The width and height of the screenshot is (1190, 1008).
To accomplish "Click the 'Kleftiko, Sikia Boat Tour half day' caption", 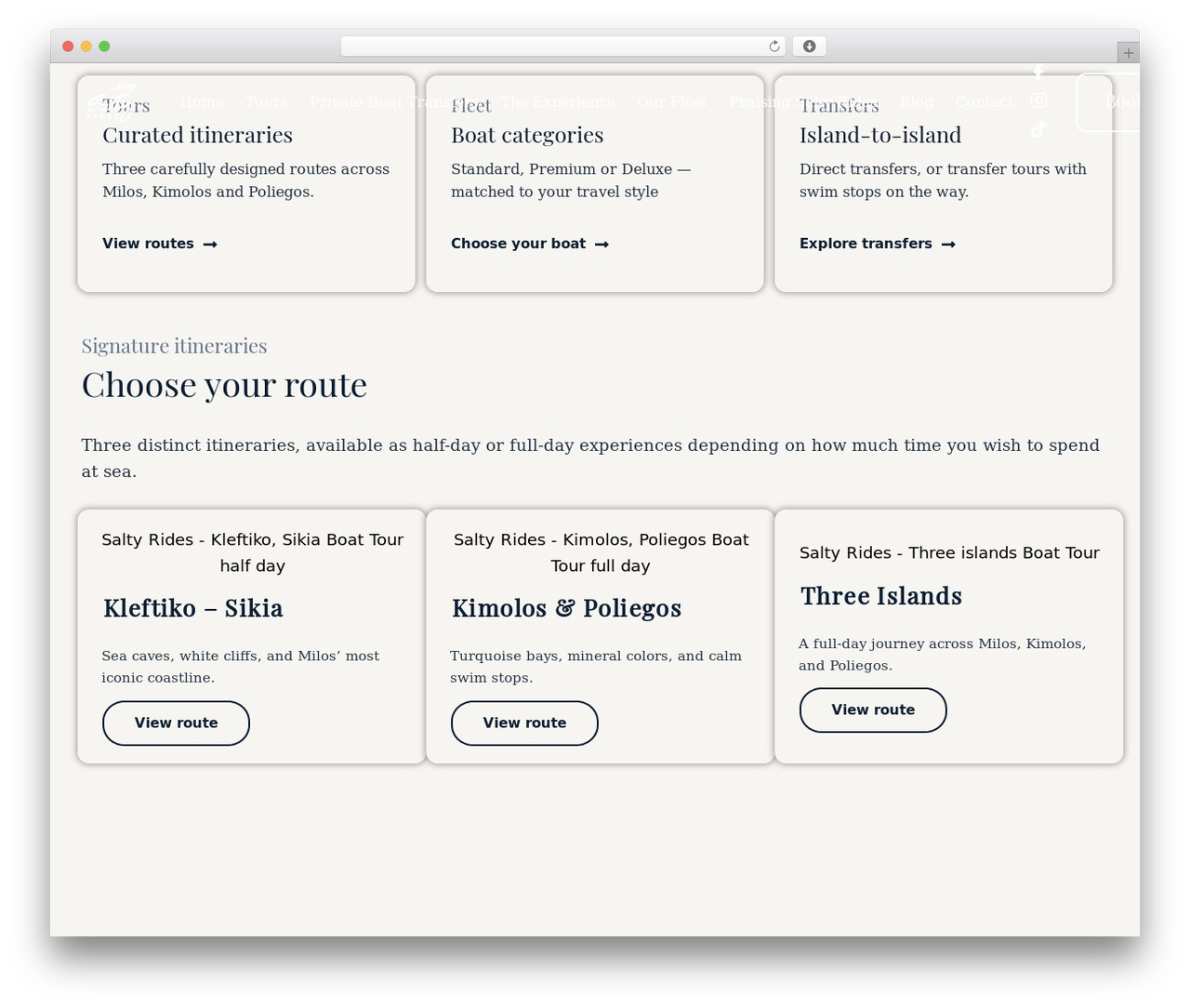I will (x=252, y=552).
